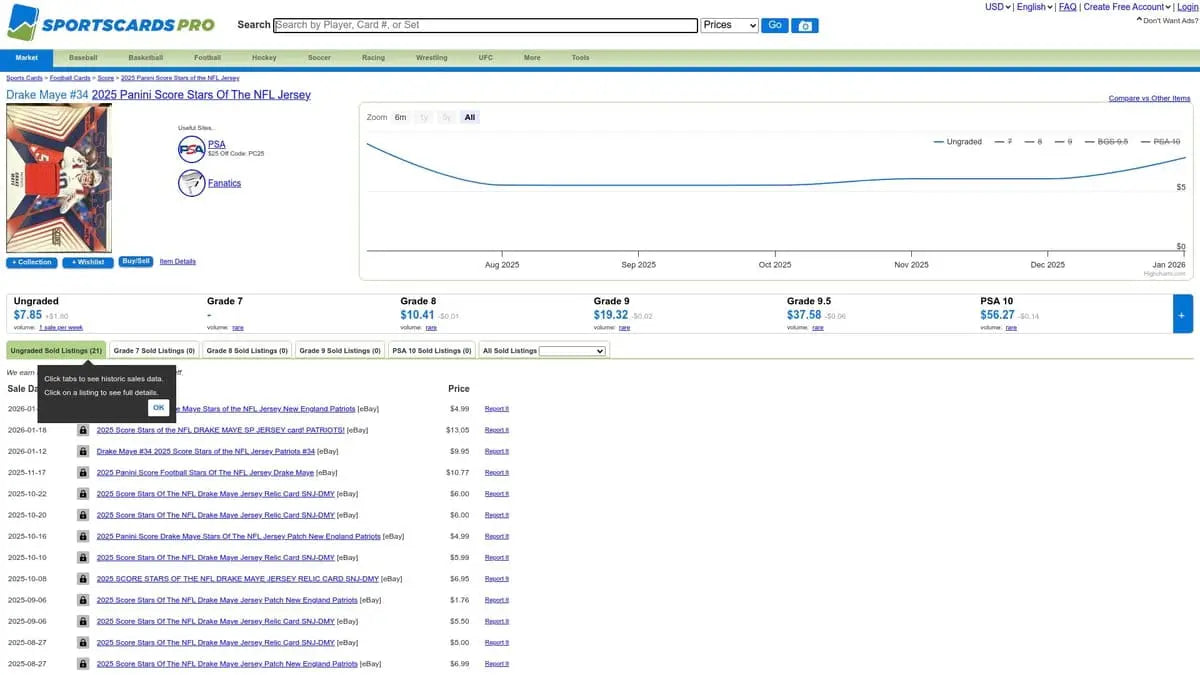This screenshot has height=675, width=1200.
Task: Open the FAQ link
Action: pos(1067,7)
